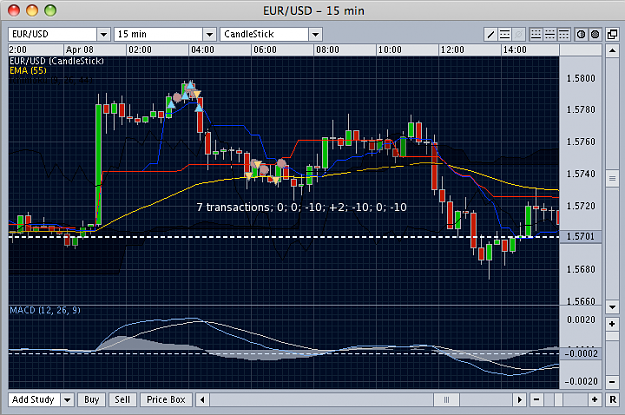
Task: Click the greyed-out delete drawing icon
Action: tap(519, 35)
